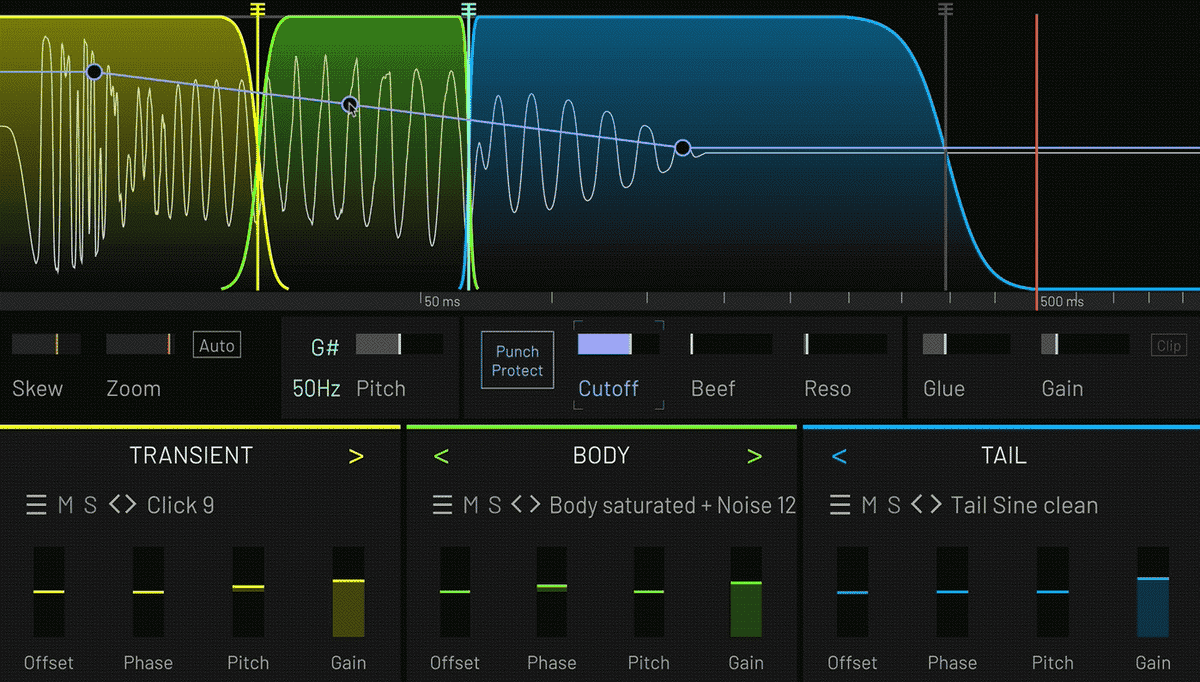Open the Tail hamburger menu
This screenshot has width=1200, height=682.
click(838, 505)
